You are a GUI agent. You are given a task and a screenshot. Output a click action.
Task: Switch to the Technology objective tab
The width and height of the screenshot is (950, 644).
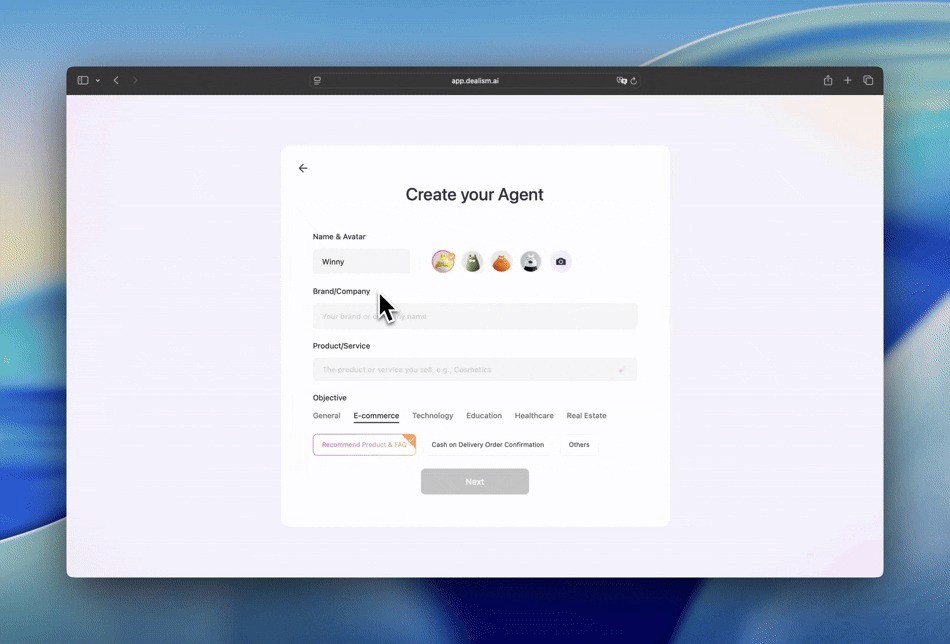point(433,416)
